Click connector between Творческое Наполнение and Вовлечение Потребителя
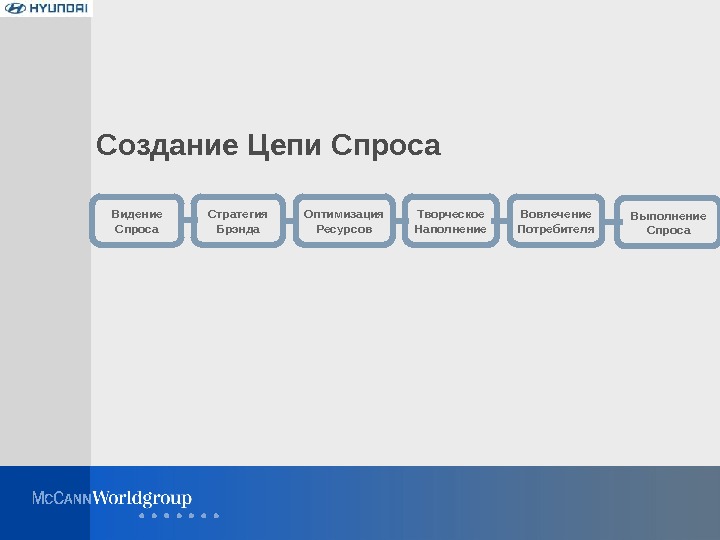This screenshot has height=540, width=720. coord(503,221)
